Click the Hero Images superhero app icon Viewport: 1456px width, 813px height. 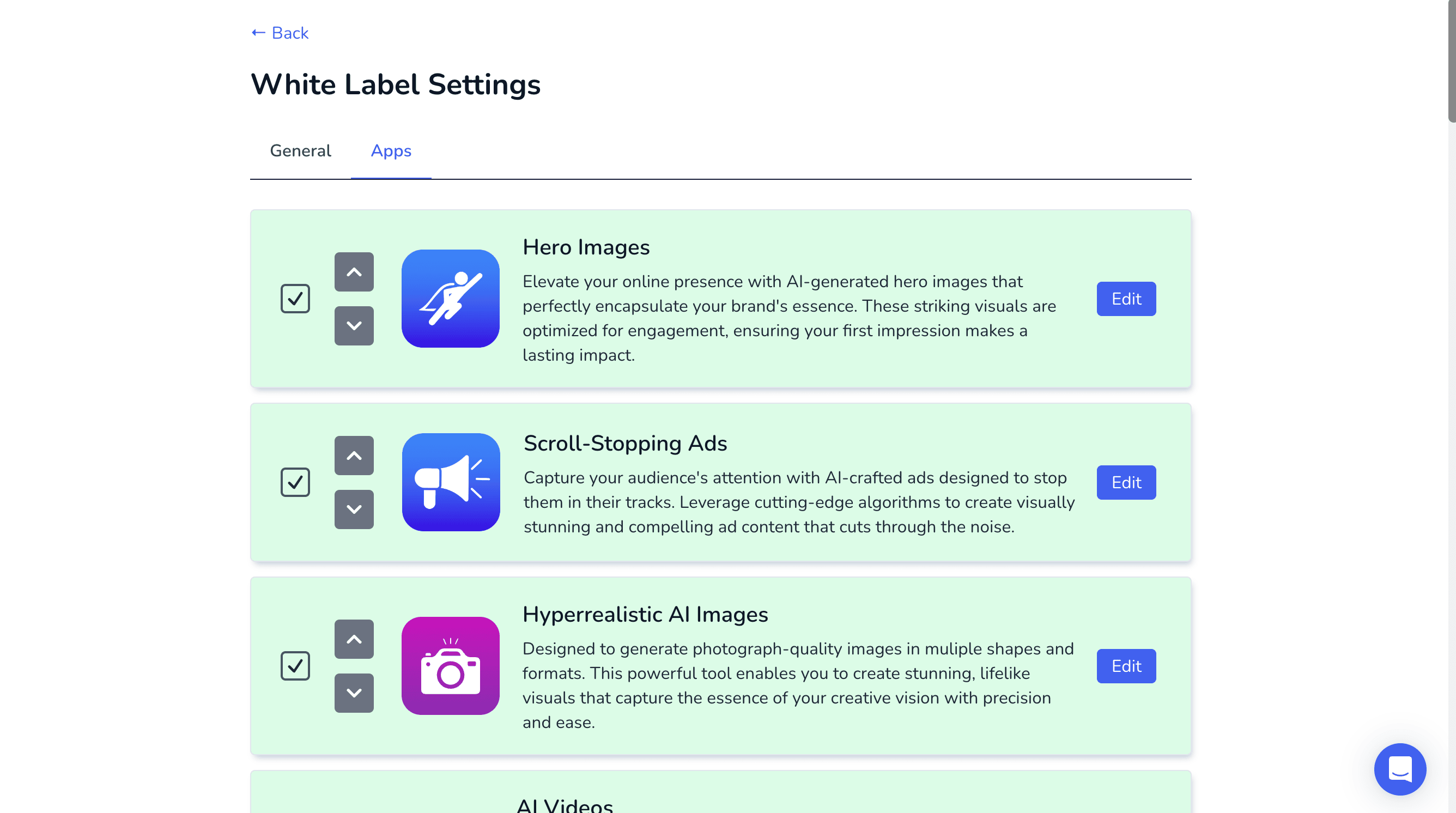[x=450, y=299]
